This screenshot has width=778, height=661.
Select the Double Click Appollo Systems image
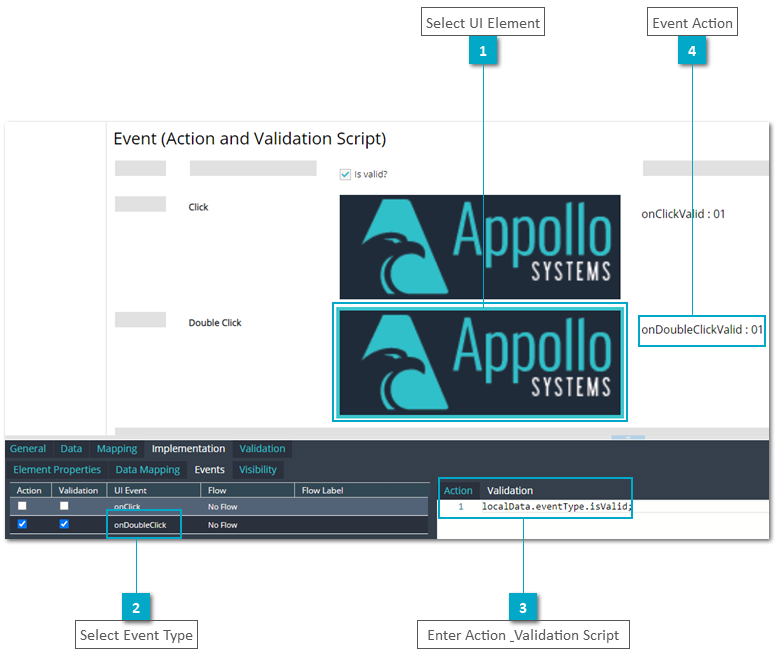coord(480,363)
